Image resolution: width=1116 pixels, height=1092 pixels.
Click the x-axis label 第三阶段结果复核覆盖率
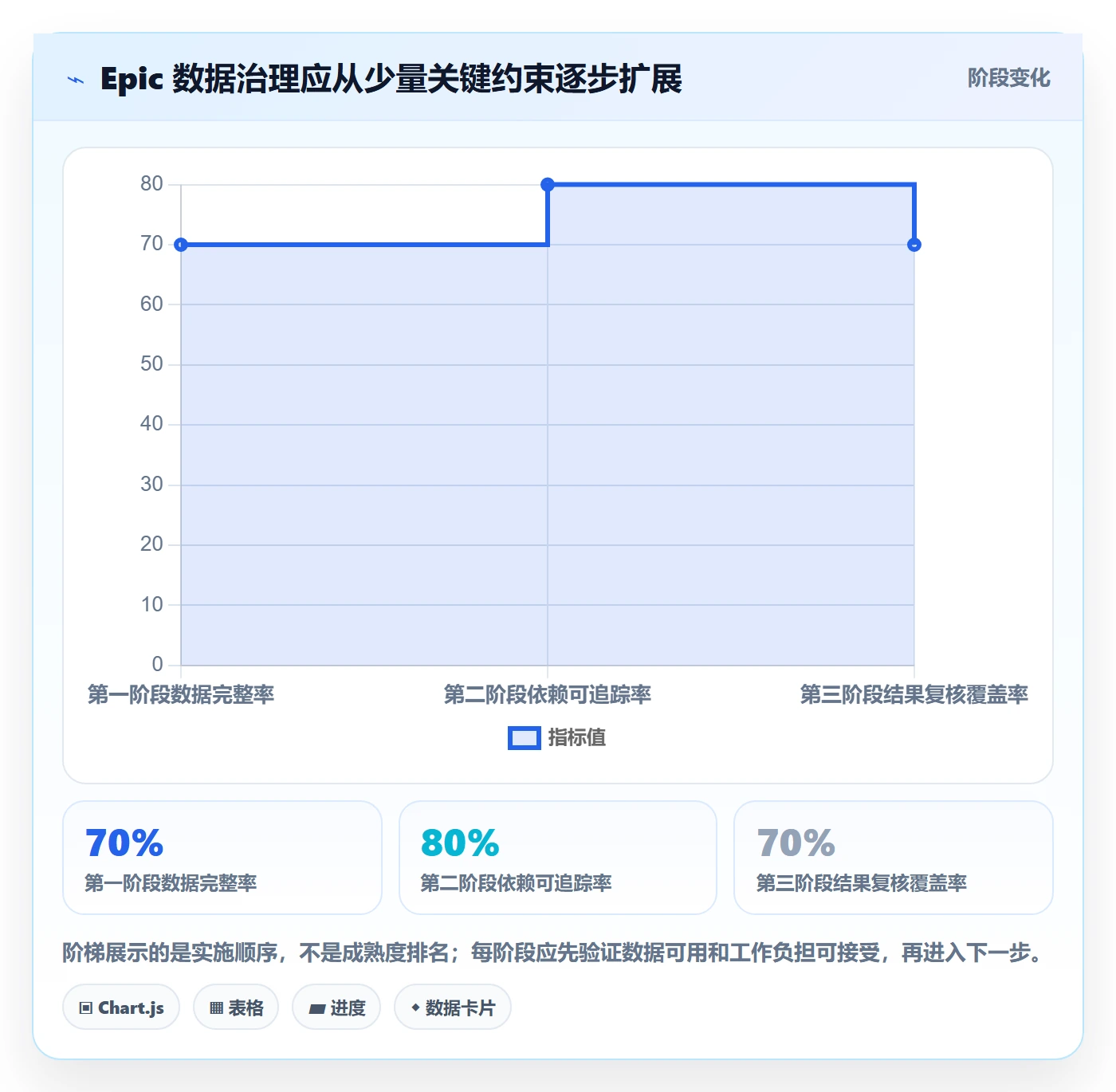point(914,695)
